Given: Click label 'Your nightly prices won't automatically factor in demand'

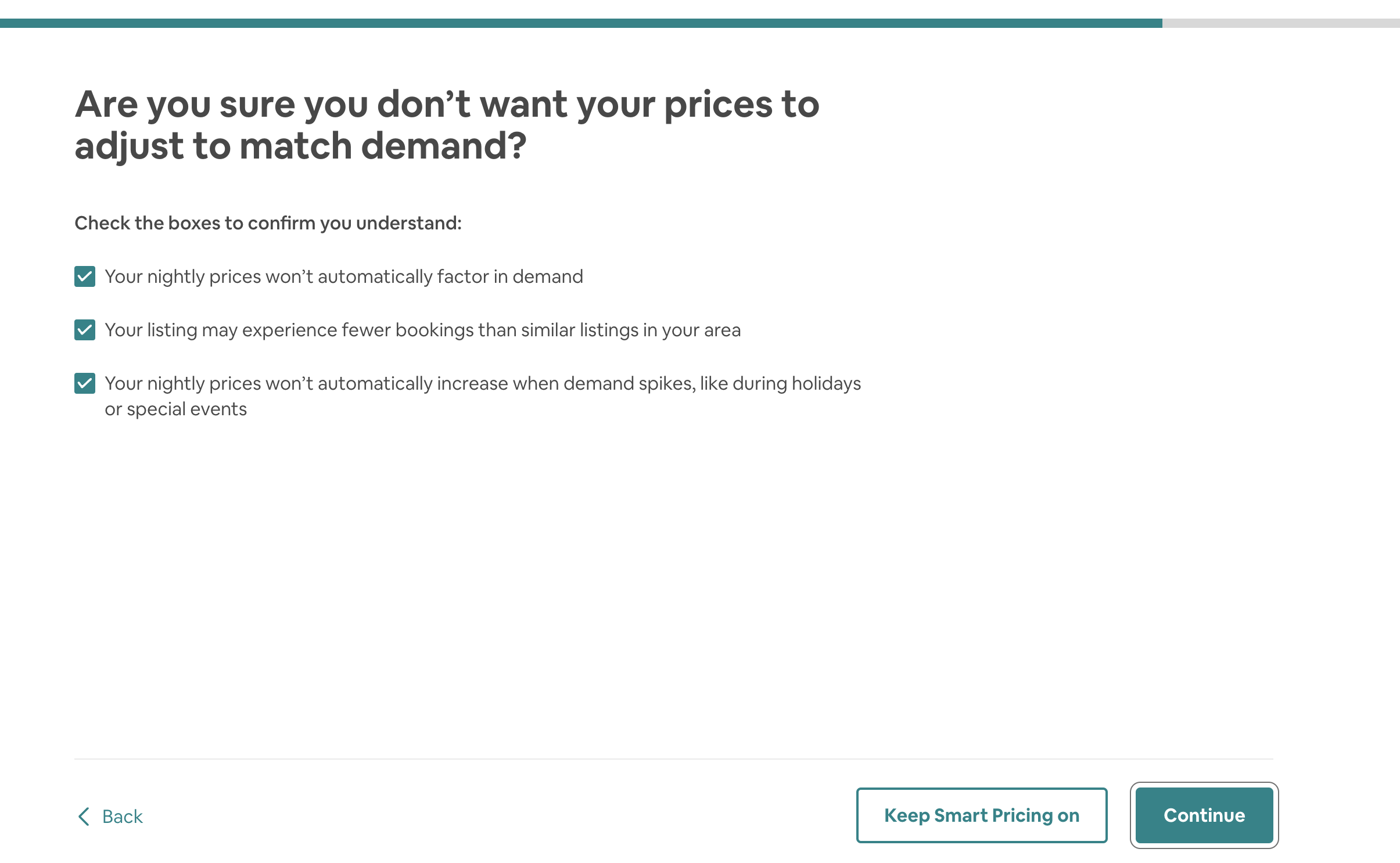Looking at the screenshot, I should (343, 276).
